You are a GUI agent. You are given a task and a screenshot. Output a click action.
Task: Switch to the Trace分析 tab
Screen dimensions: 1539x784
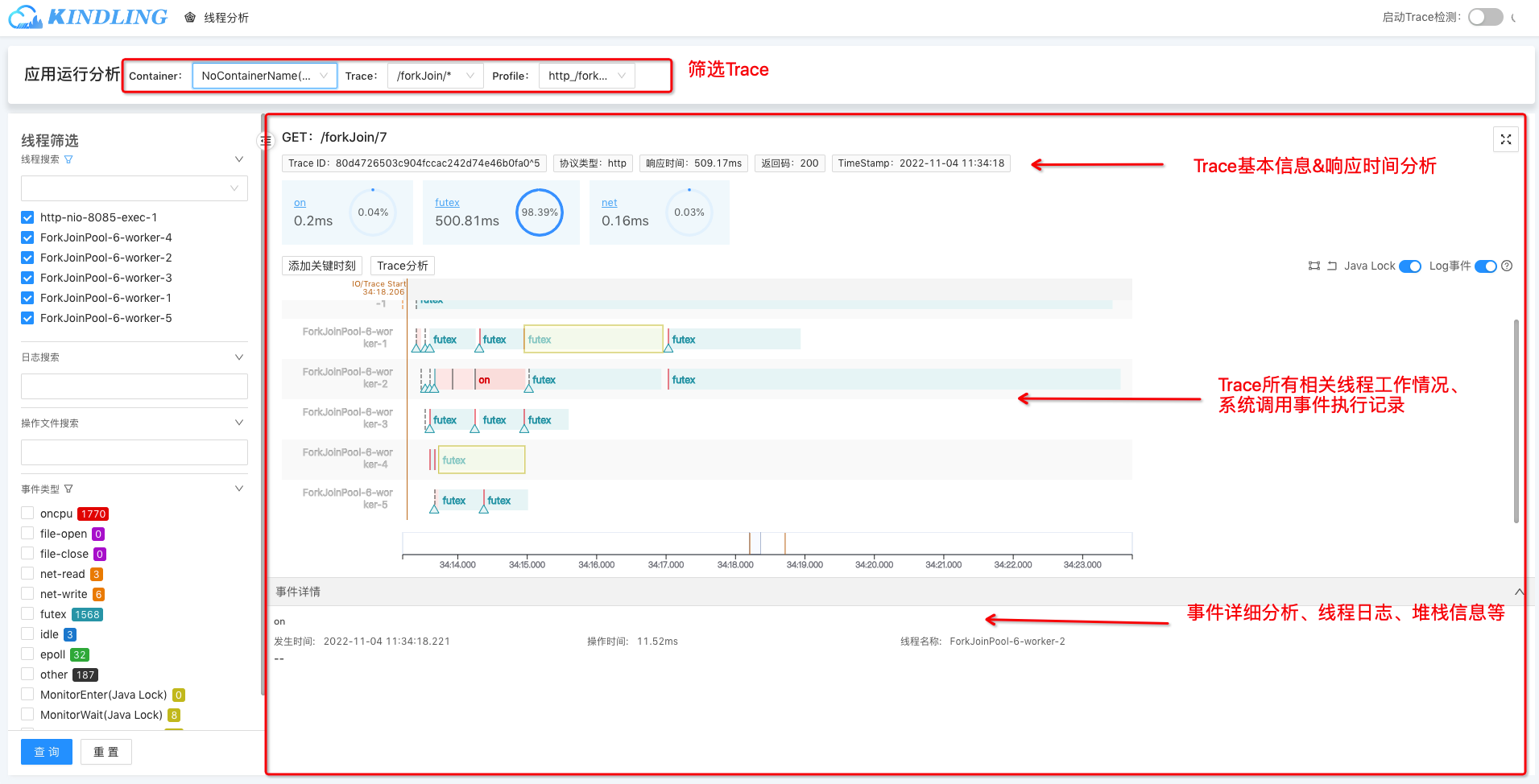402,266
